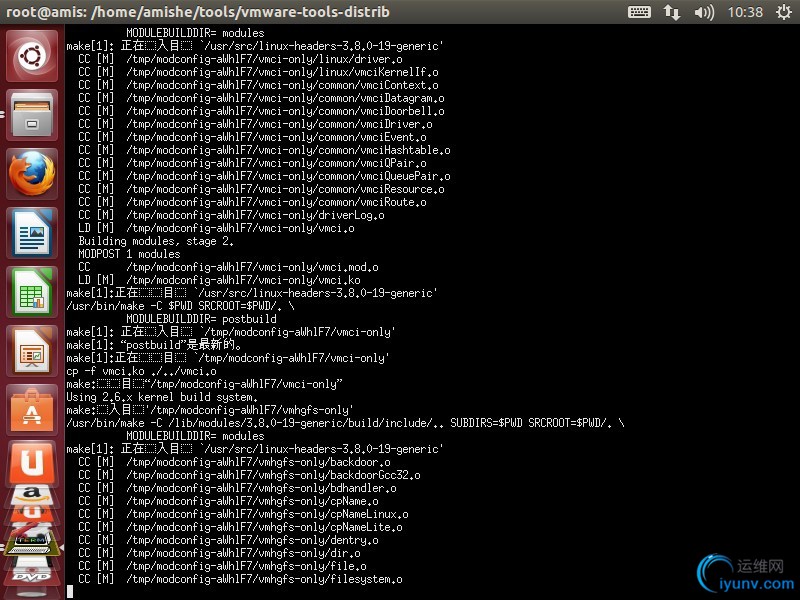Open the keyboard input indicator
This screenshot has height=600, width=800.
(x=639, y=12)
